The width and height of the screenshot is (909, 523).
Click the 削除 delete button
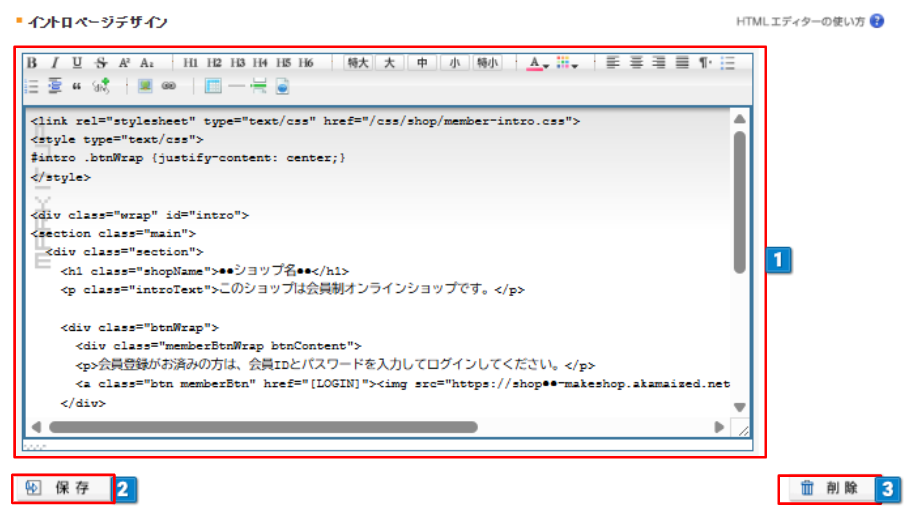click(829, 488)
